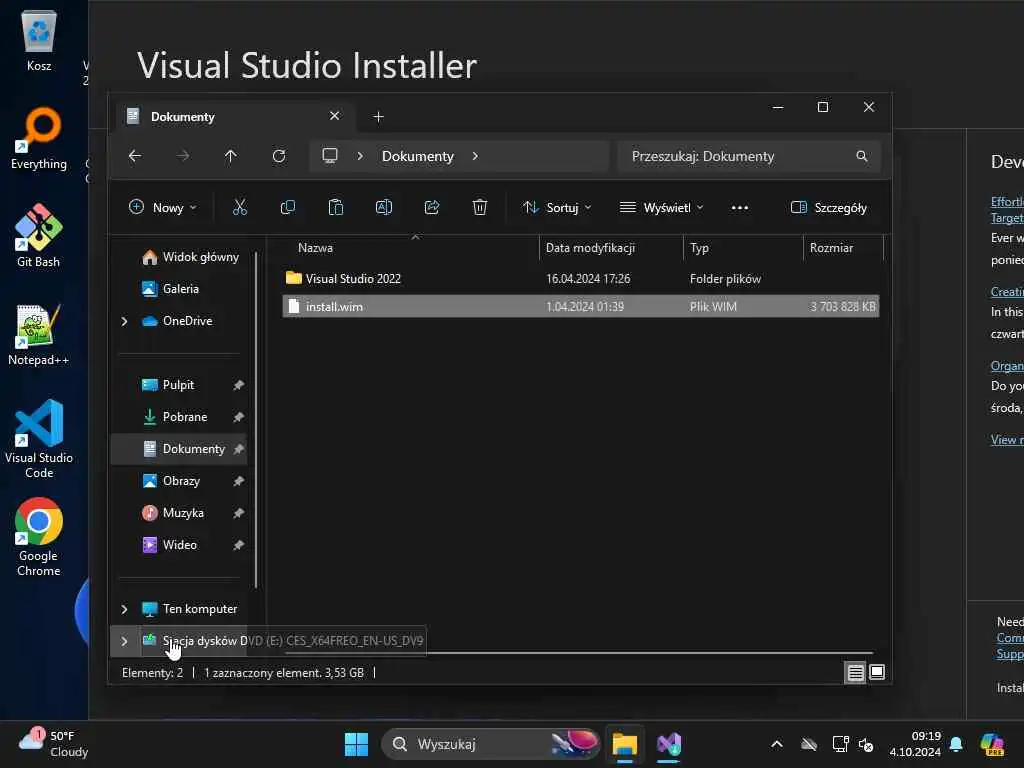
Task: Click the Przeszukaj: Dokumenty search field
Action: click(748, 156)
